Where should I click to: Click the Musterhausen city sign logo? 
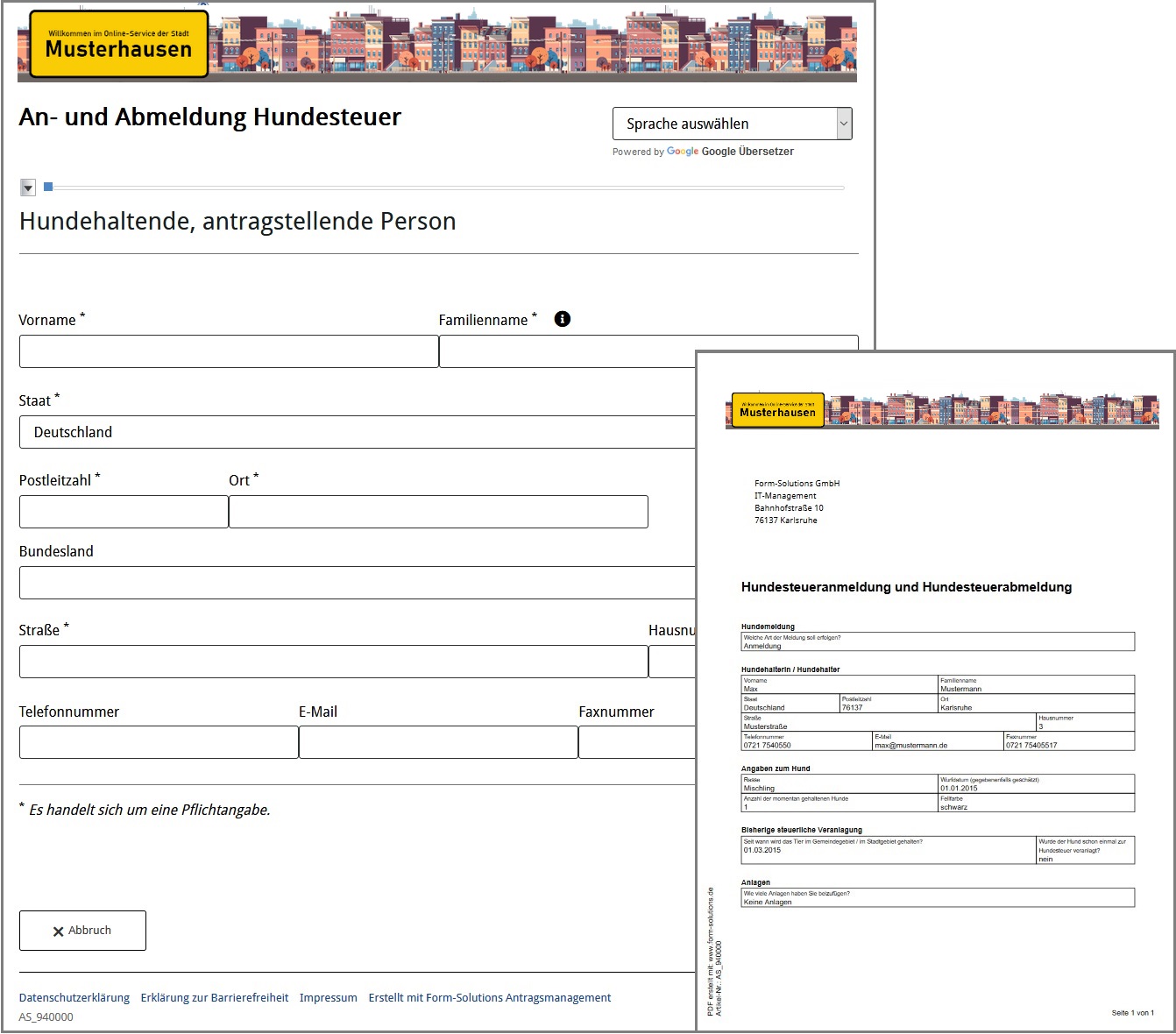118,44
